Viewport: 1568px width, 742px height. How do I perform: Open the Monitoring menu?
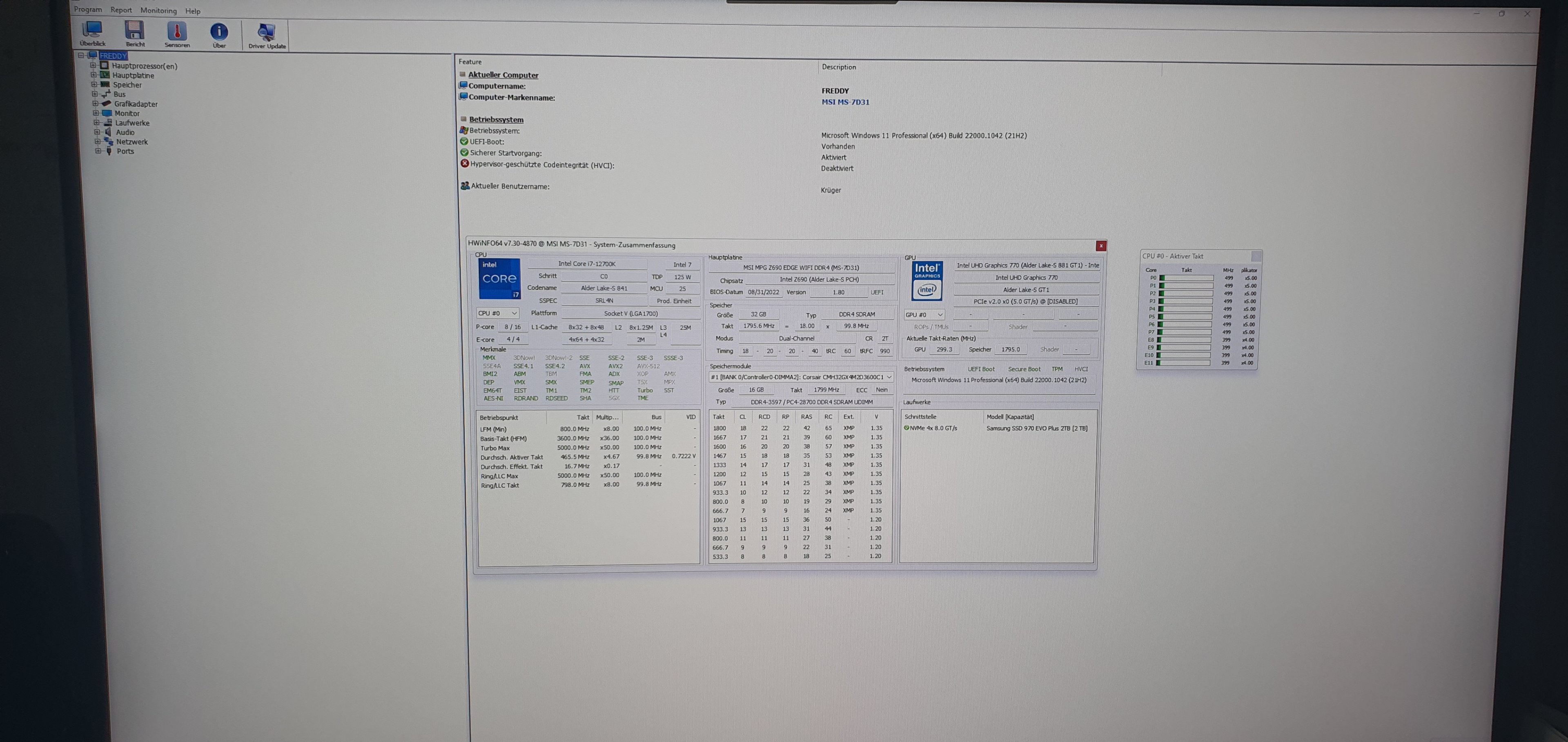coord(158,10)
